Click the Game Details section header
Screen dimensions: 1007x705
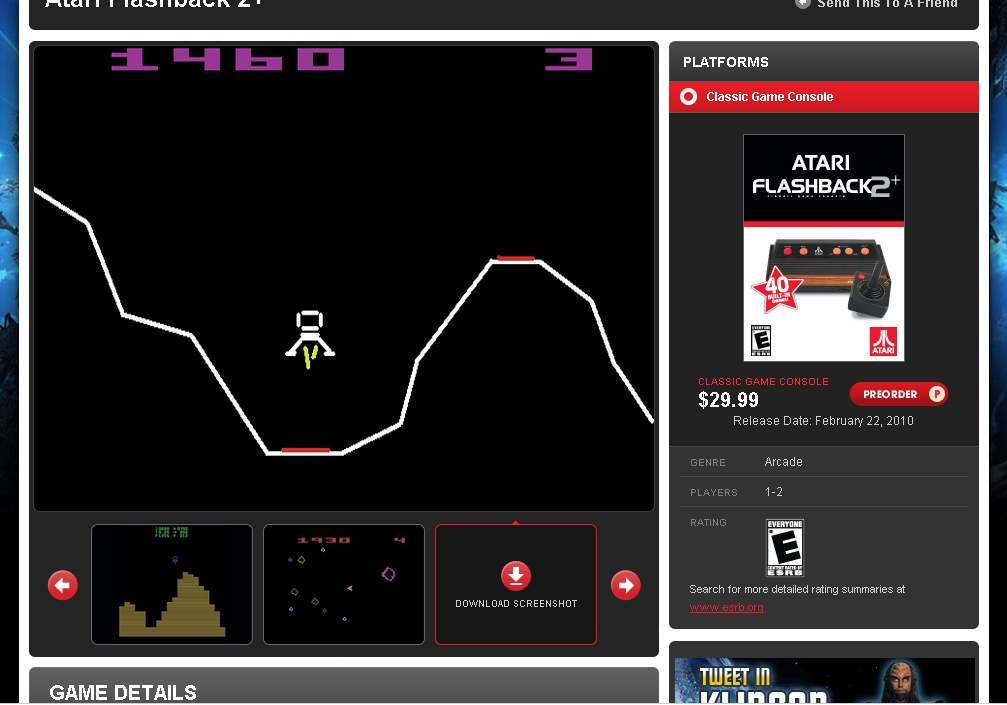pos(123,692)
